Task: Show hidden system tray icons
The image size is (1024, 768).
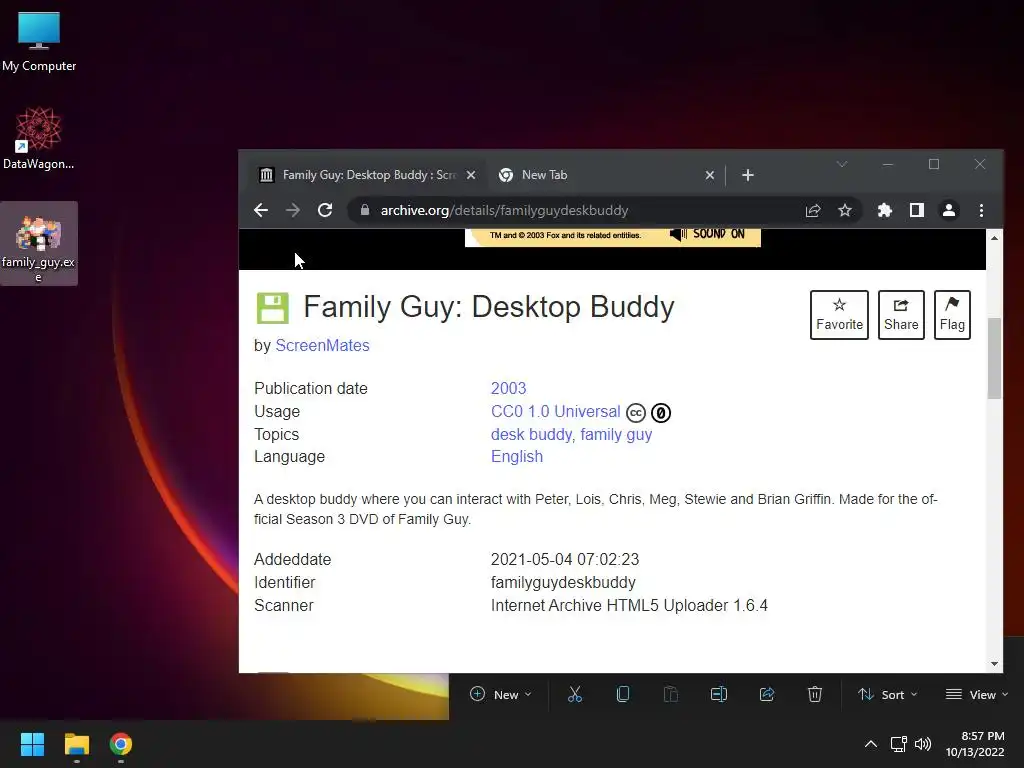Action: tap(871, 744)
